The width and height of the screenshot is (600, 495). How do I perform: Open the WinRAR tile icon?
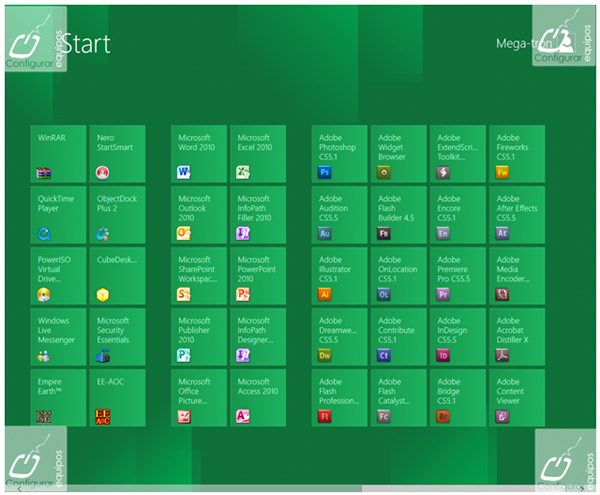point(44,173)
